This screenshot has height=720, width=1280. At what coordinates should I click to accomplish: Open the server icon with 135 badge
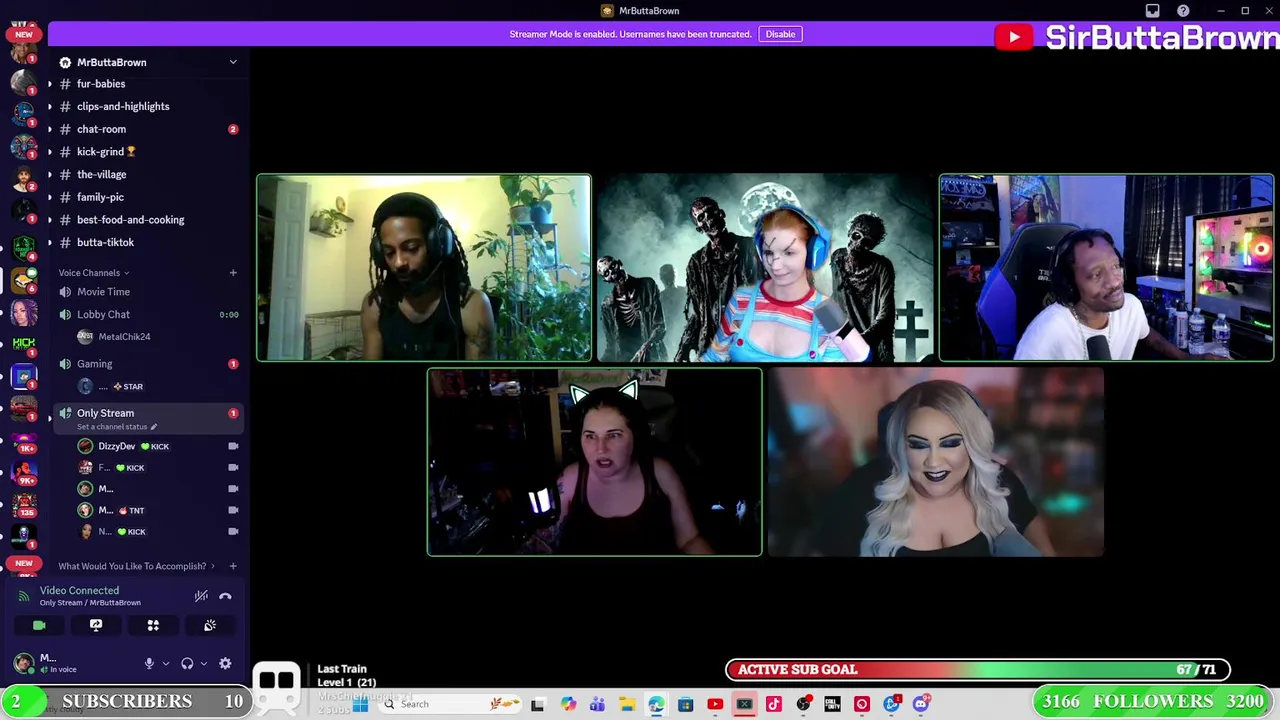click(24, 504)
